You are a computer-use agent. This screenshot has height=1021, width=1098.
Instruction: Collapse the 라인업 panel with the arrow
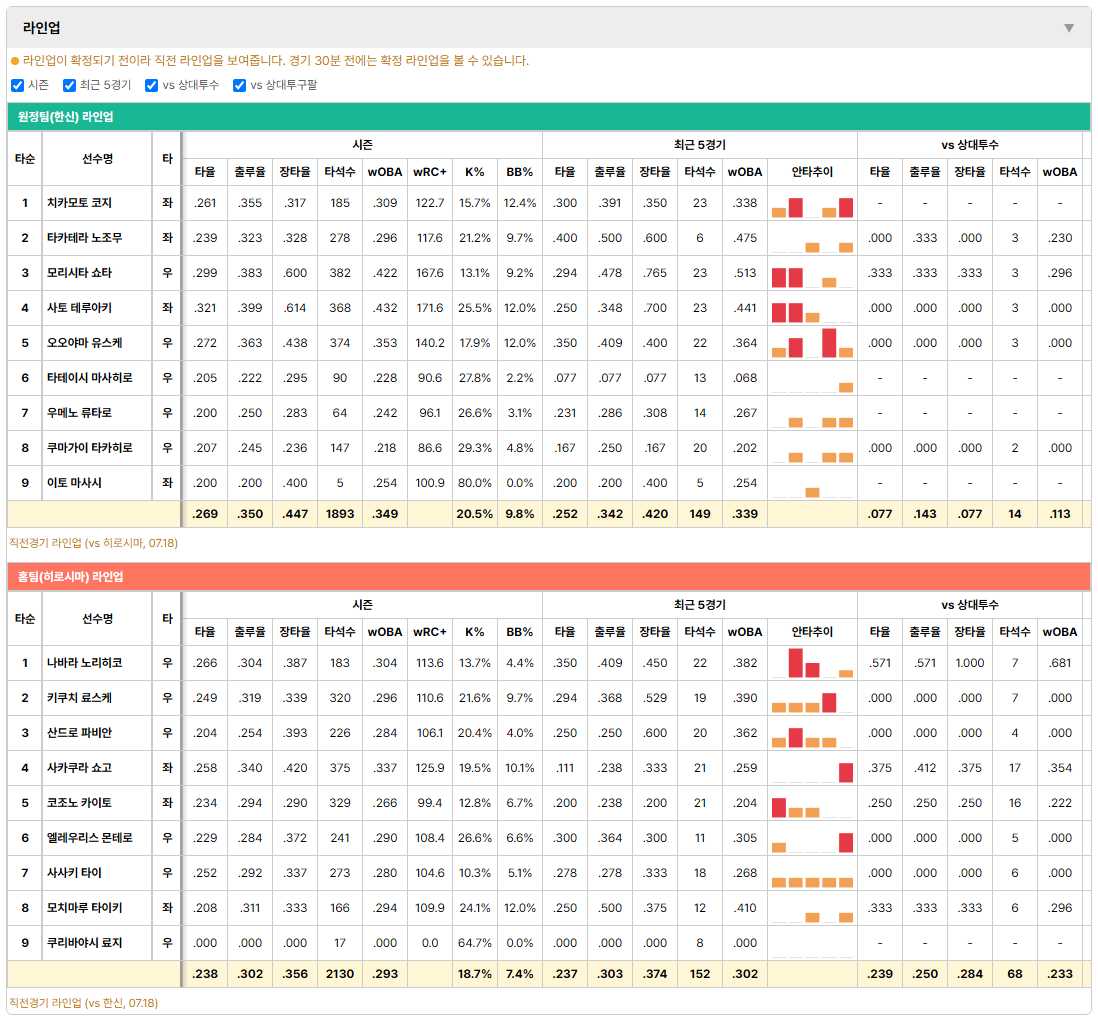1069,28
